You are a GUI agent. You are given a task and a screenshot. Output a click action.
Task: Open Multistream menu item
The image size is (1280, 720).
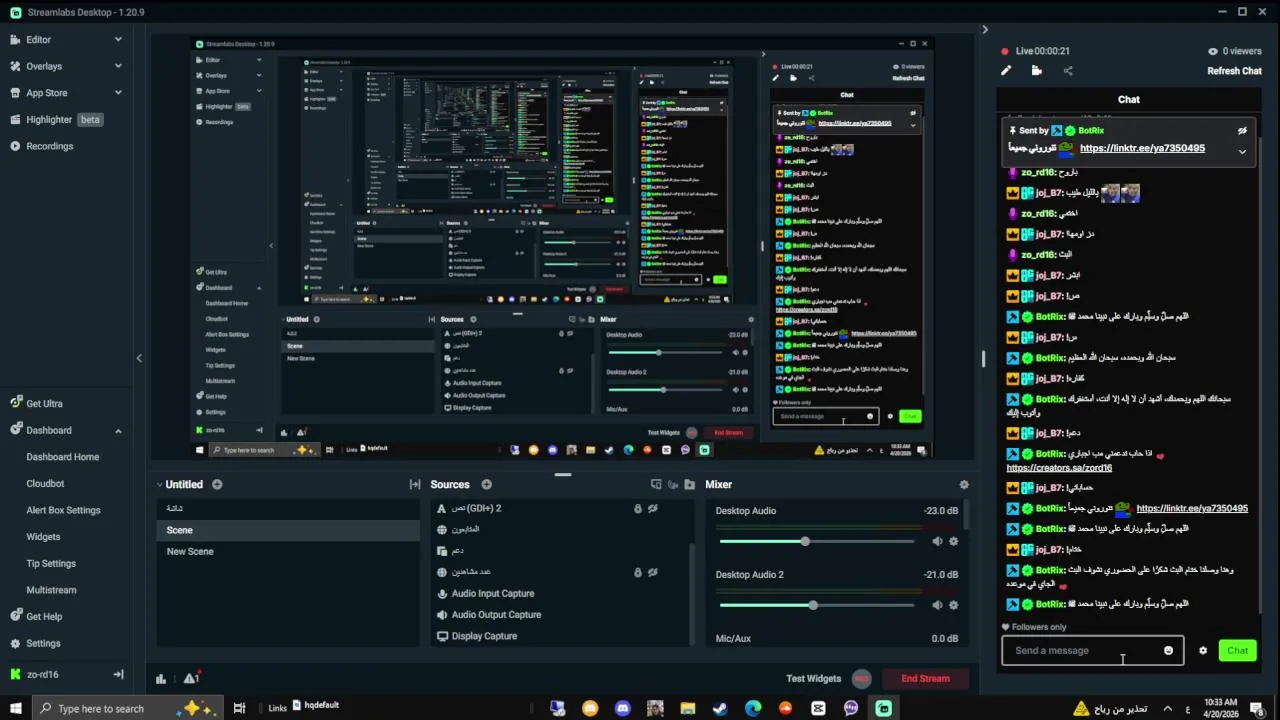pos(51,591)
